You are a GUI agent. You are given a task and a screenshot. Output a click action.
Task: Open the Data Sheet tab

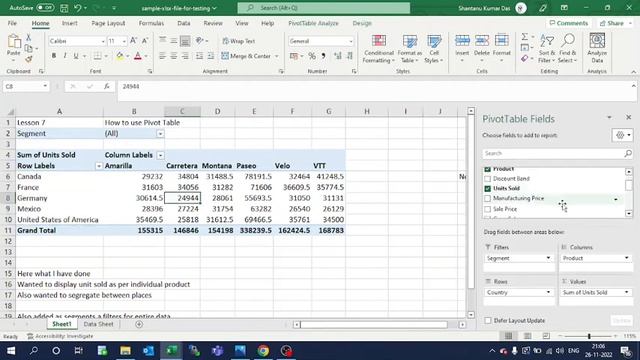pyautogui.click(x=98, y=324)
